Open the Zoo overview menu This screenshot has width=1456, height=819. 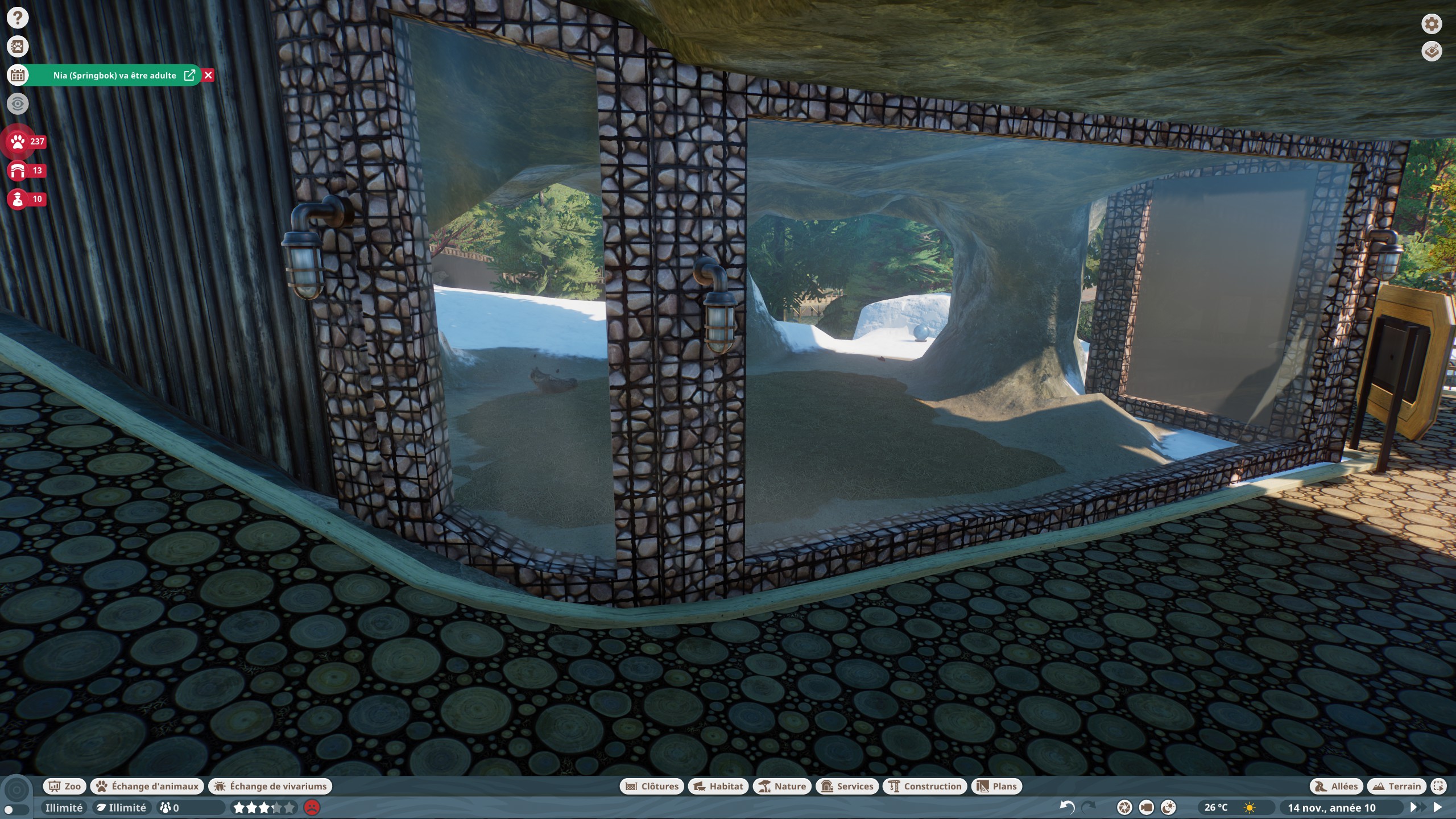coord(65,786)
